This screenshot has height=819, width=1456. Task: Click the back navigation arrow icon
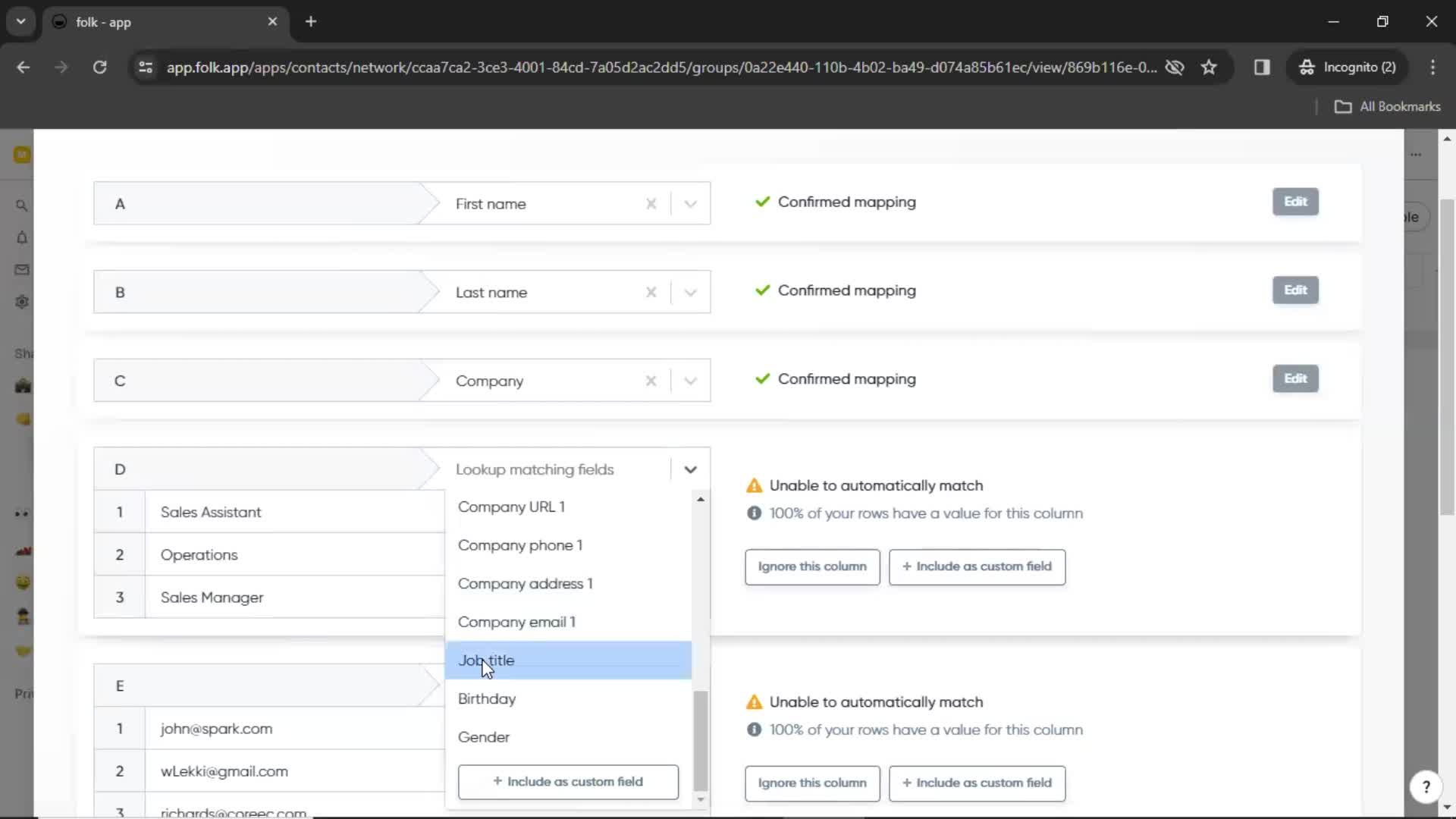tap(24, 67)
